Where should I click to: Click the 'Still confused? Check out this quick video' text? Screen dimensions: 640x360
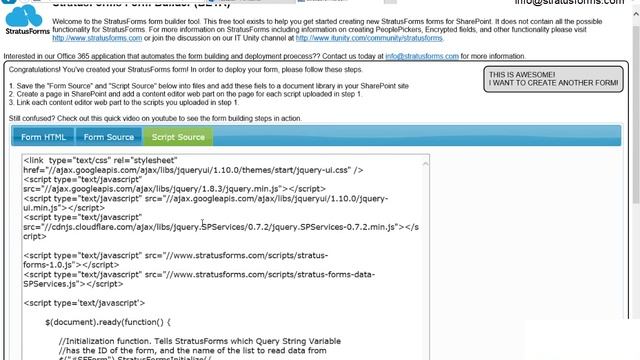tap(155, 118)
